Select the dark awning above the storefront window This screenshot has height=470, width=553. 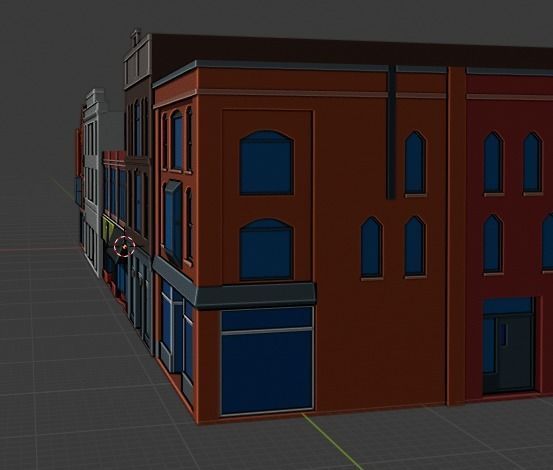point(256,295)
